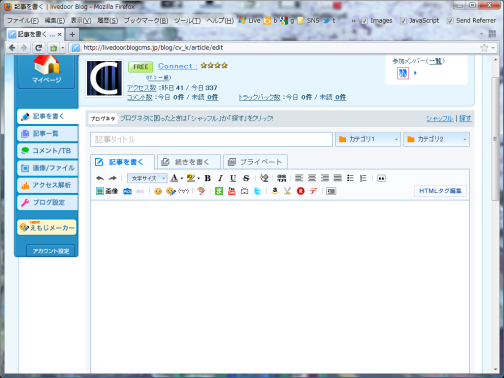The image size is (504, 378).
Task: Open the paint palette icon
Action: coord(201,191)
